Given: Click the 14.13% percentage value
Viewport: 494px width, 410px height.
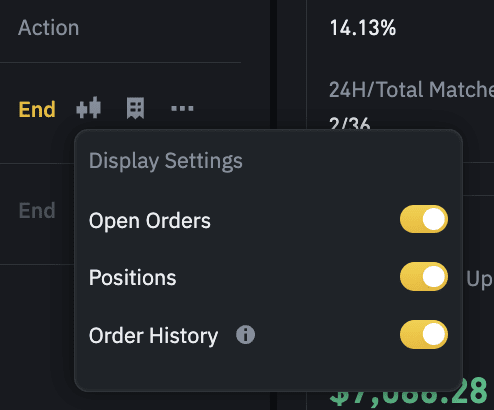Looking at the screenshot, I should coord(363,28).
